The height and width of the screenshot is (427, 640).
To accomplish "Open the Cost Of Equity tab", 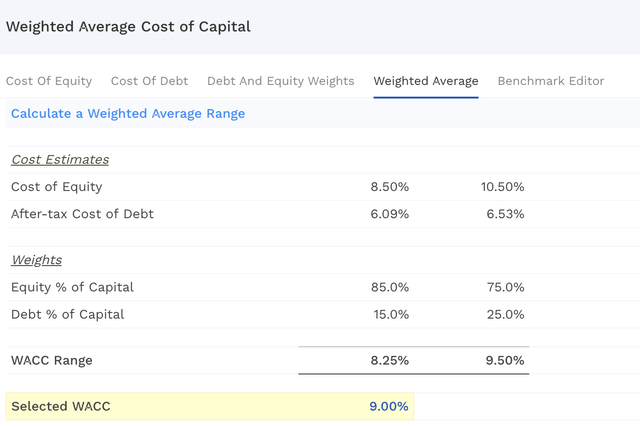I will (49, 81).
